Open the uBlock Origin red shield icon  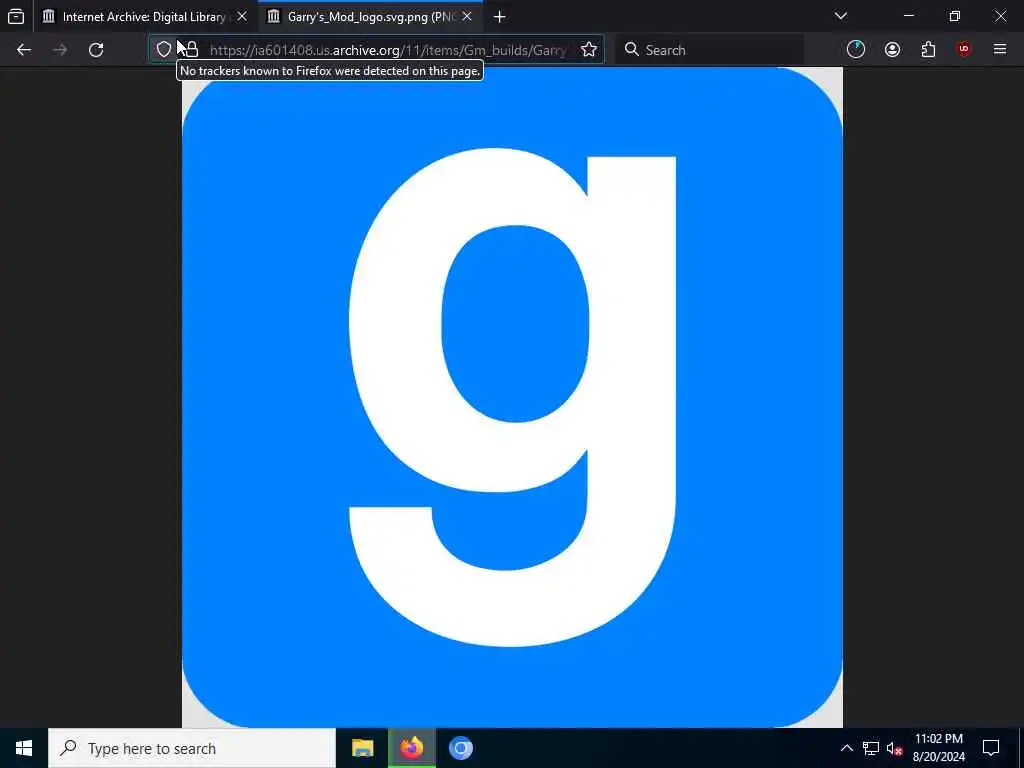(964, 50)
